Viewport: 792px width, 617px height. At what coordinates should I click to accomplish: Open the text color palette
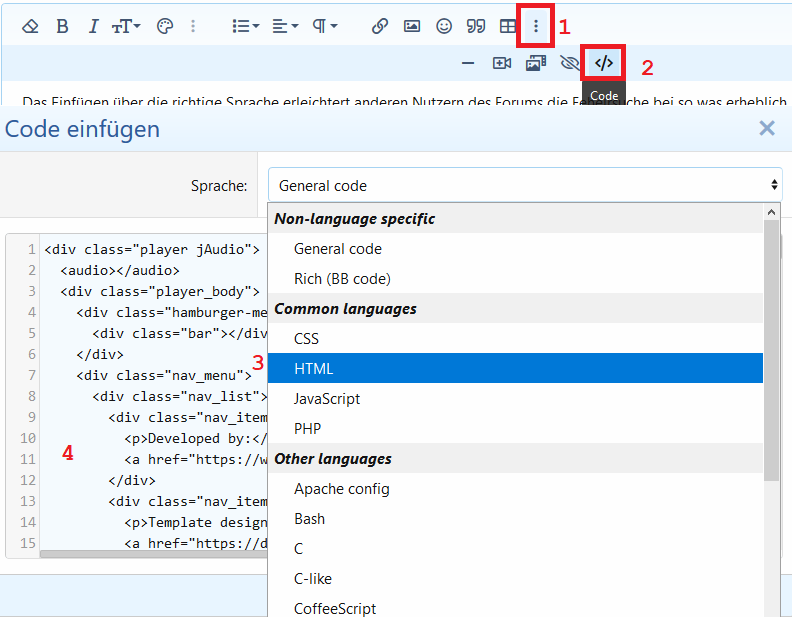pyautogui.click(x=165, y=26)
